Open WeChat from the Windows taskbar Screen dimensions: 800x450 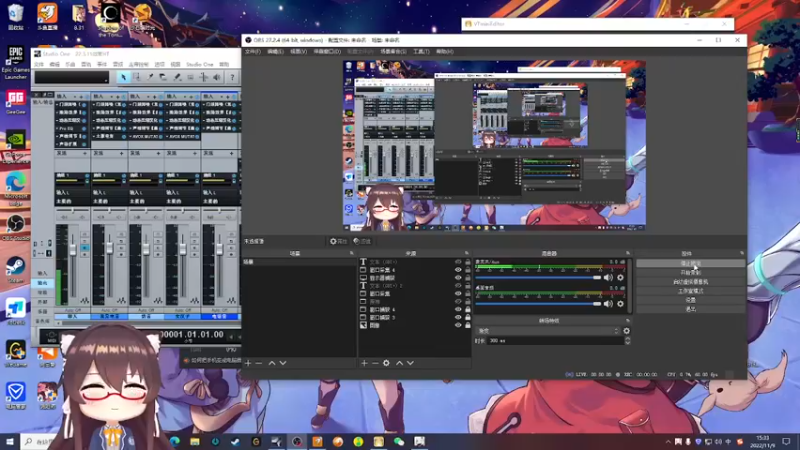pos(399,441)
